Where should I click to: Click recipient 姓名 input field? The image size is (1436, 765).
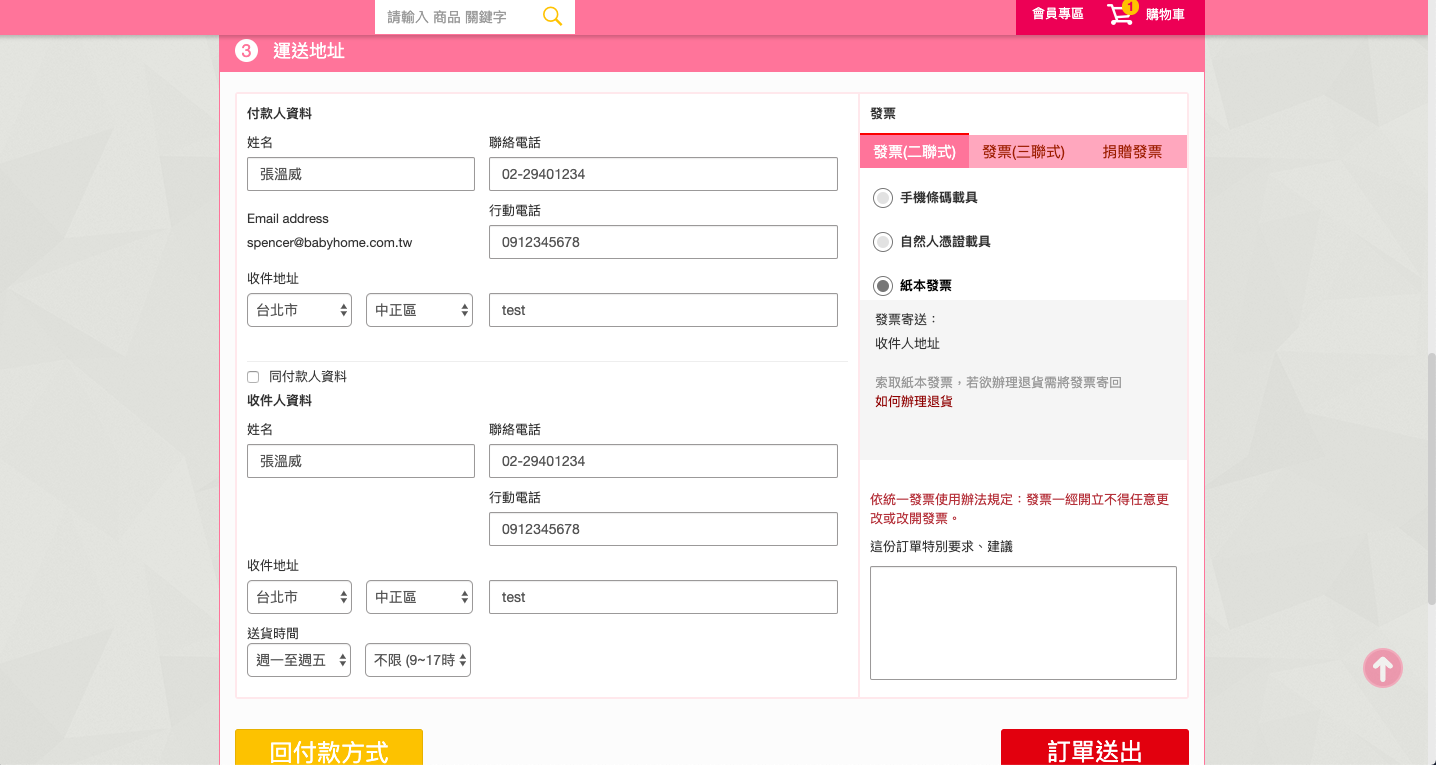(361, 461)
